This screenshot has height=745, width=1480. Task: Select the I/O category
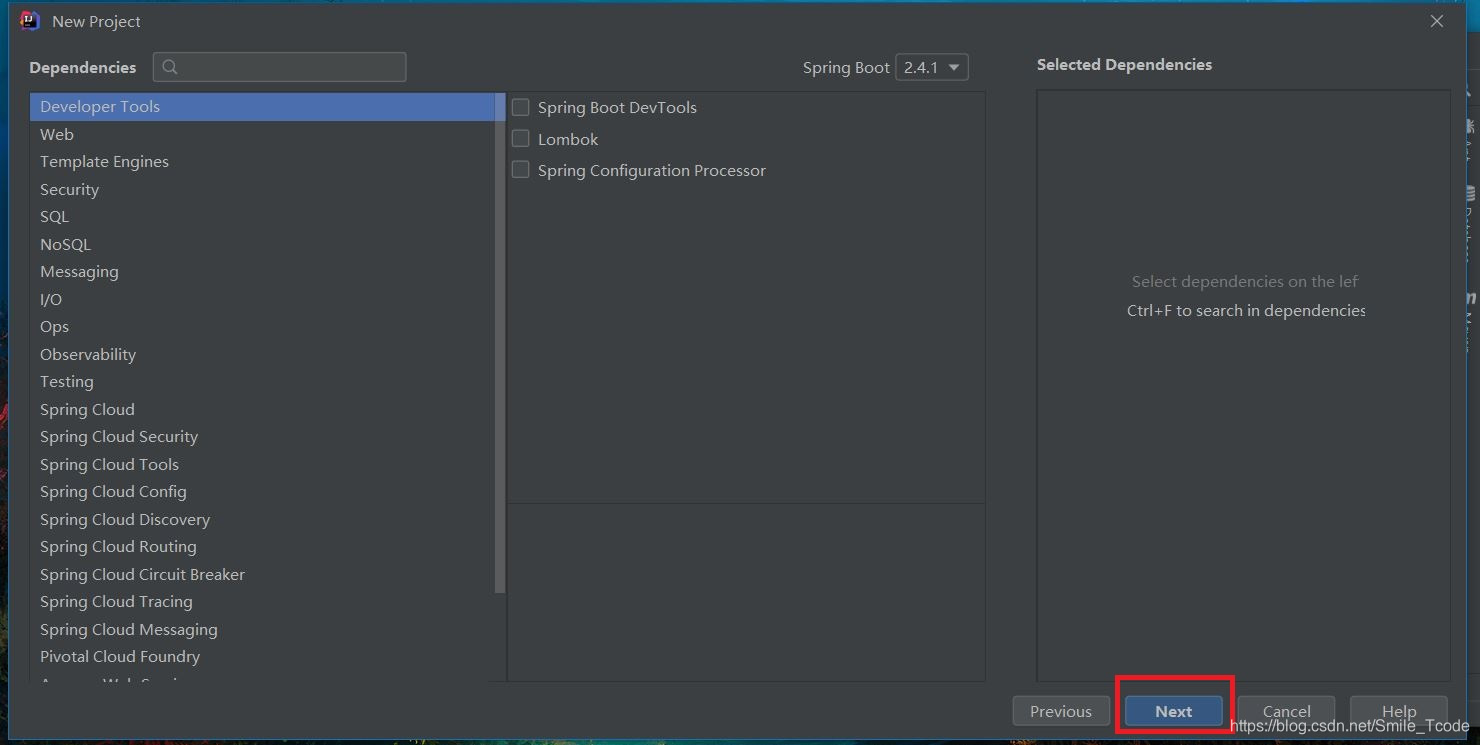click(262, 299)
